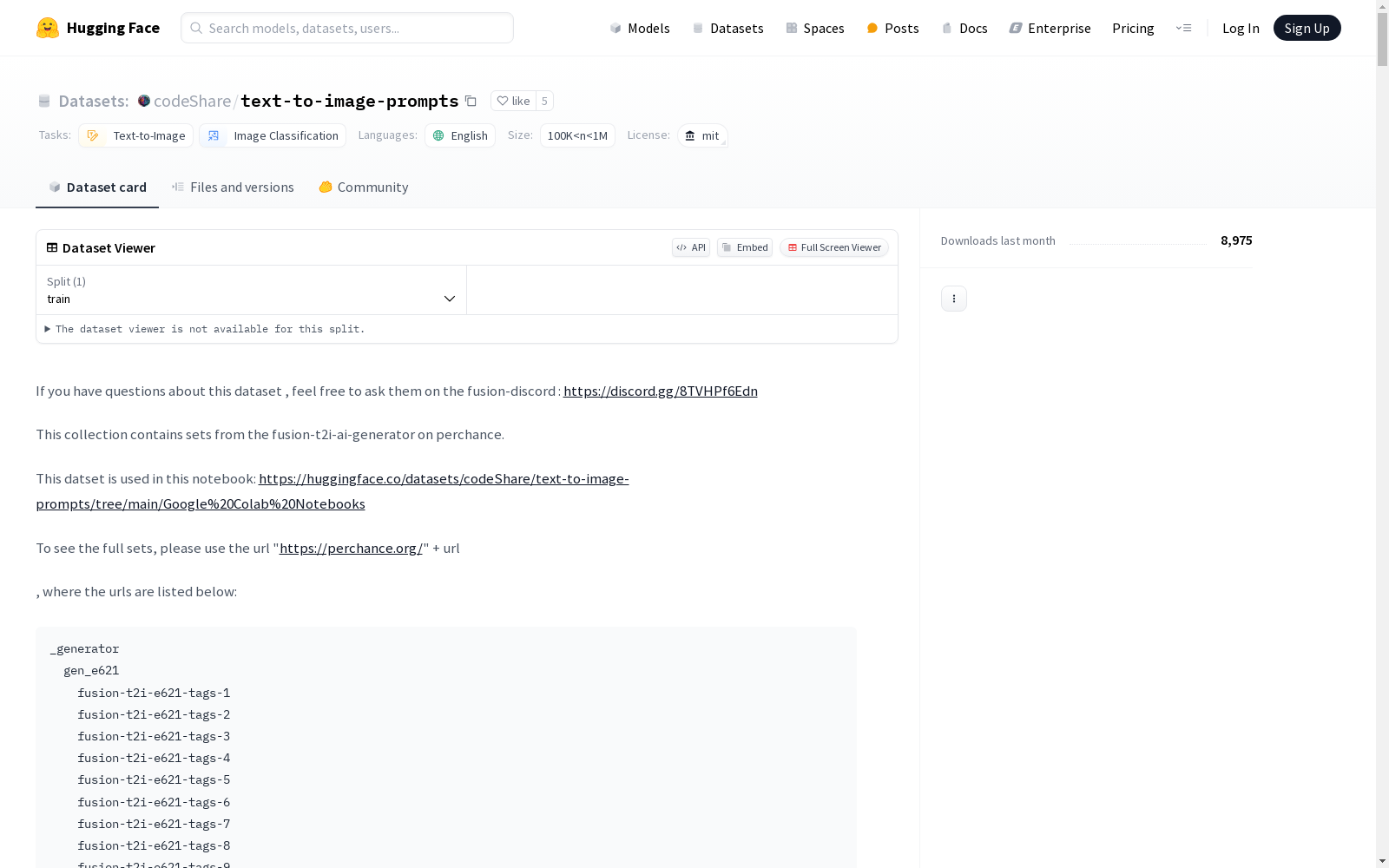Image resolution: width=1389 pixels, height=868 pixels.
Task: Expand the dataset viewer unavailable message
Action: pyautogui.click(x=205, y=329)
